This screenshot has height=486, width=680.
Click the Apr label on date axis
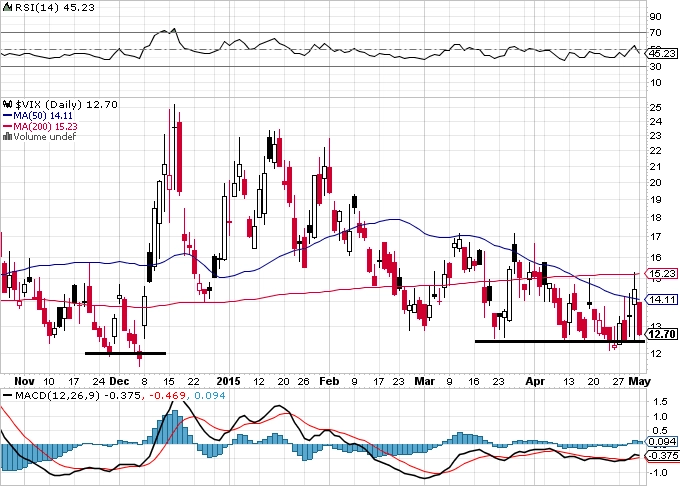pyautogui.click(x=535, y=381)
